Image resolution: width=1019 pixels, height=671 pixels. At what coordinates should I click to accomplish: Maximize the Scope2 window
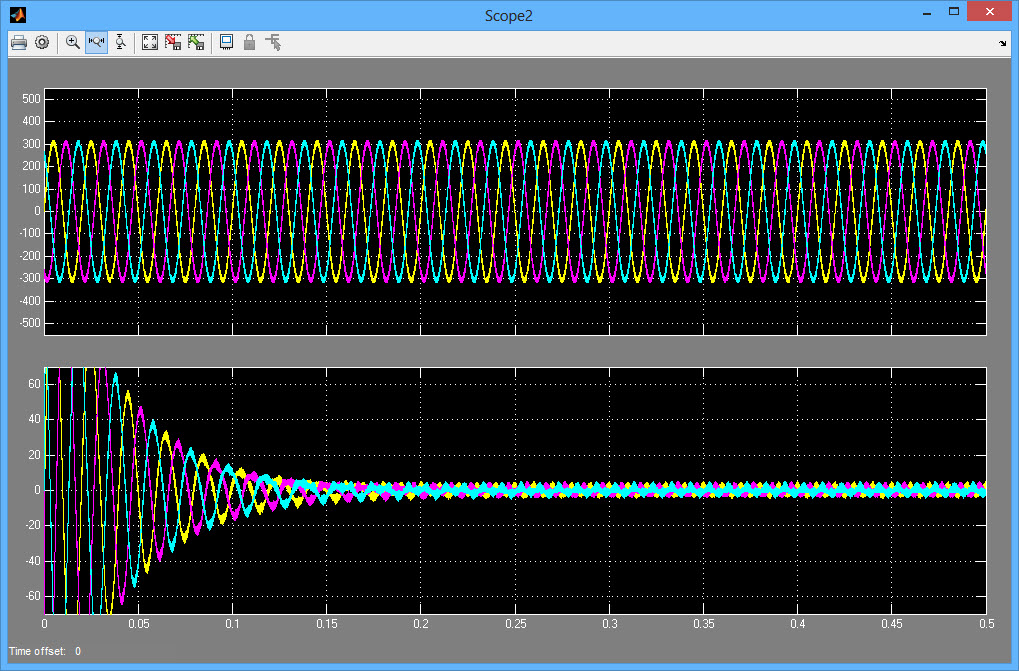click(954, 12)
